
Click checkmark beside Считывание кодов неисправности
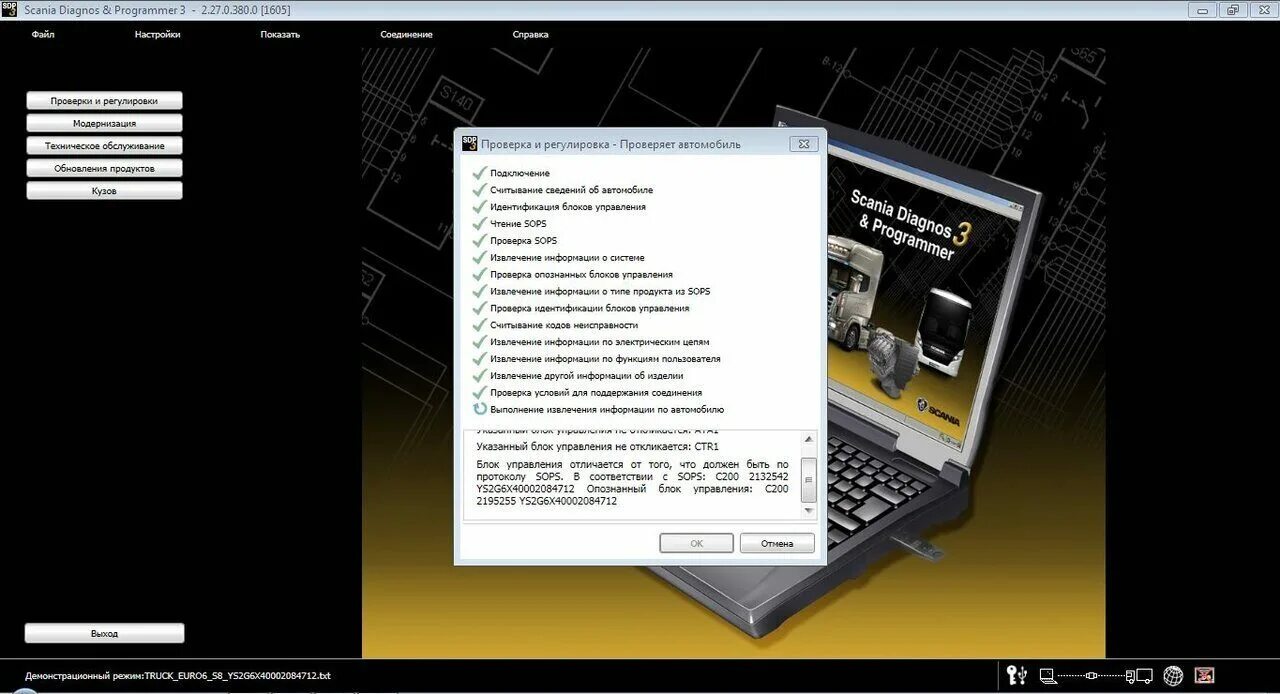coord(480,324)
